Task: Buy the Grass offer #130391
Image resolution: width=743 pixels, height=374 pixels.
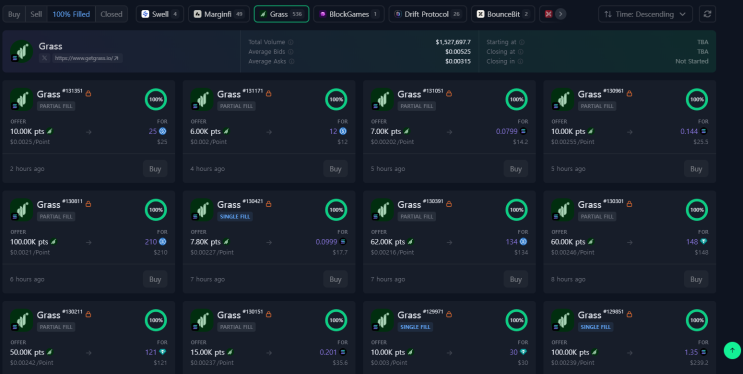Action: click(x=516, y=279)
